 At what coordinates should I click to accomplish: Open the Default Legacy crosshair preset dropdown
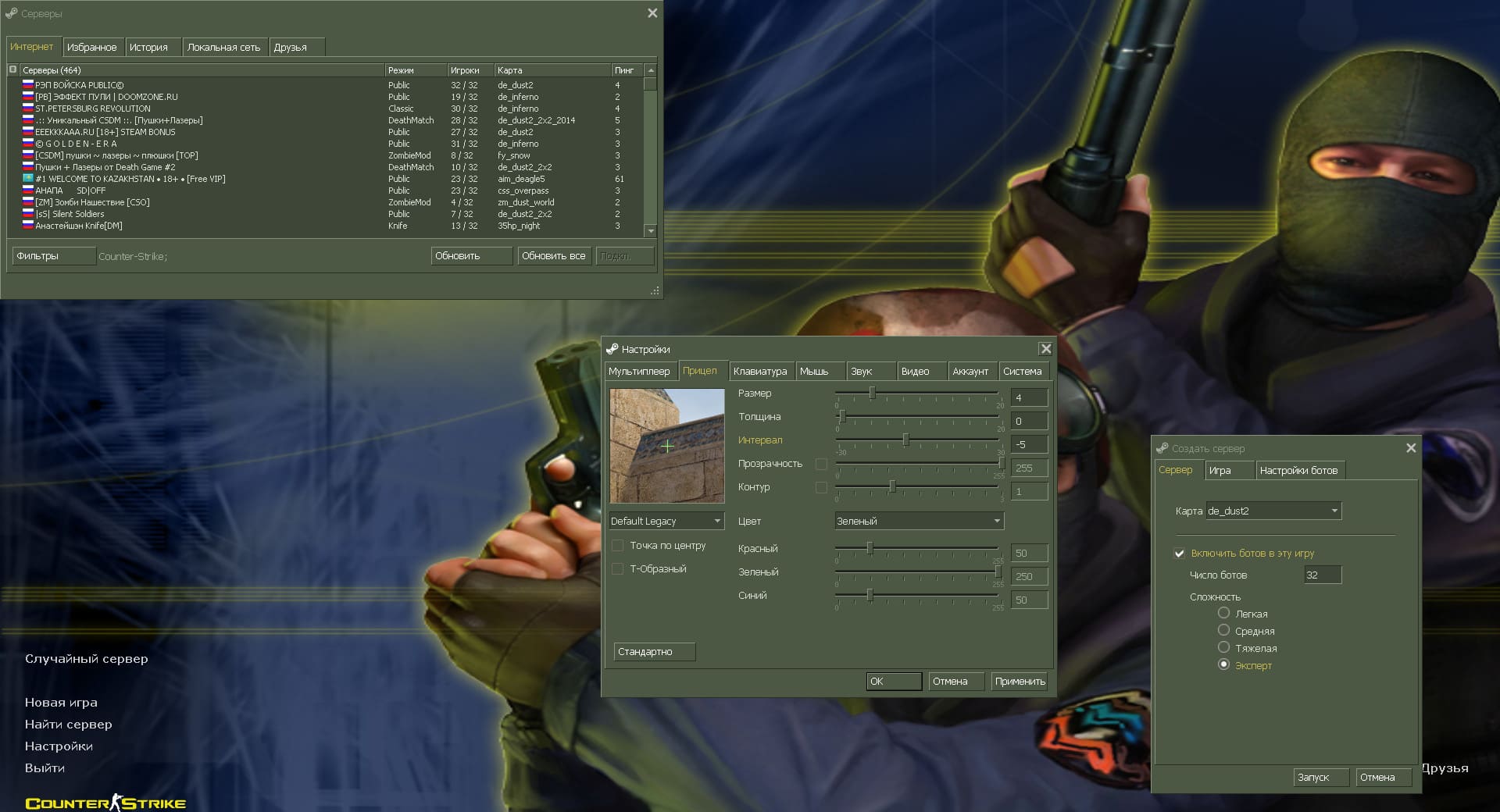pos(667,521)
